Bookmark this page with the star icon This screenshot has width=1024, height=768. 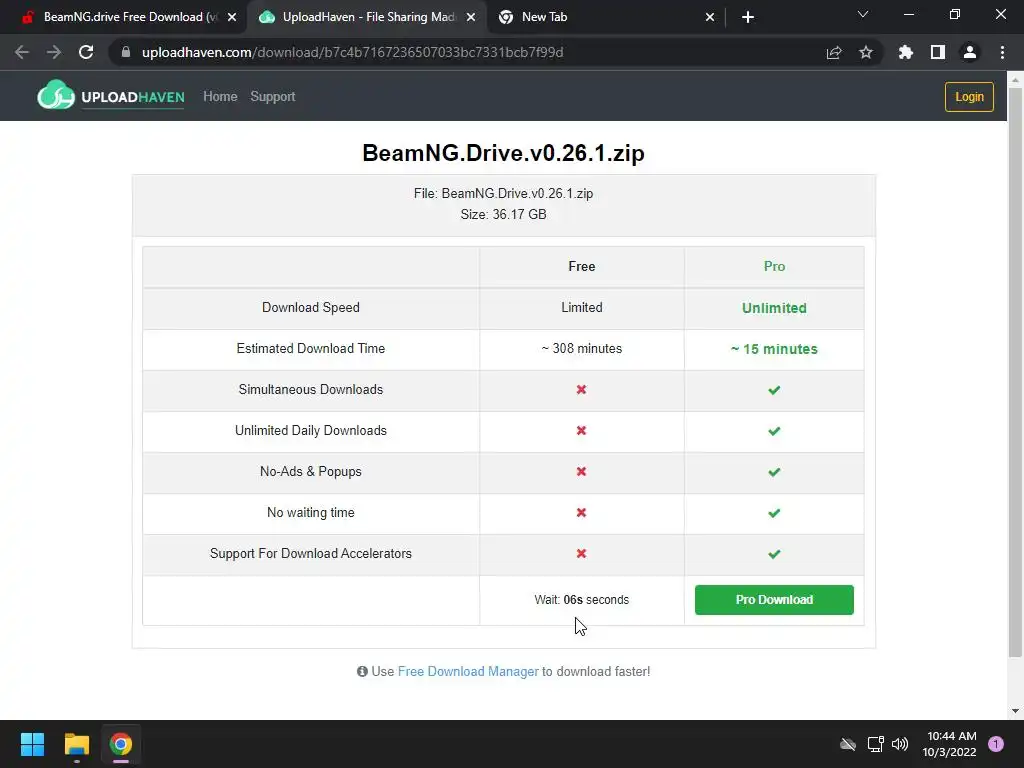[866, 52]
